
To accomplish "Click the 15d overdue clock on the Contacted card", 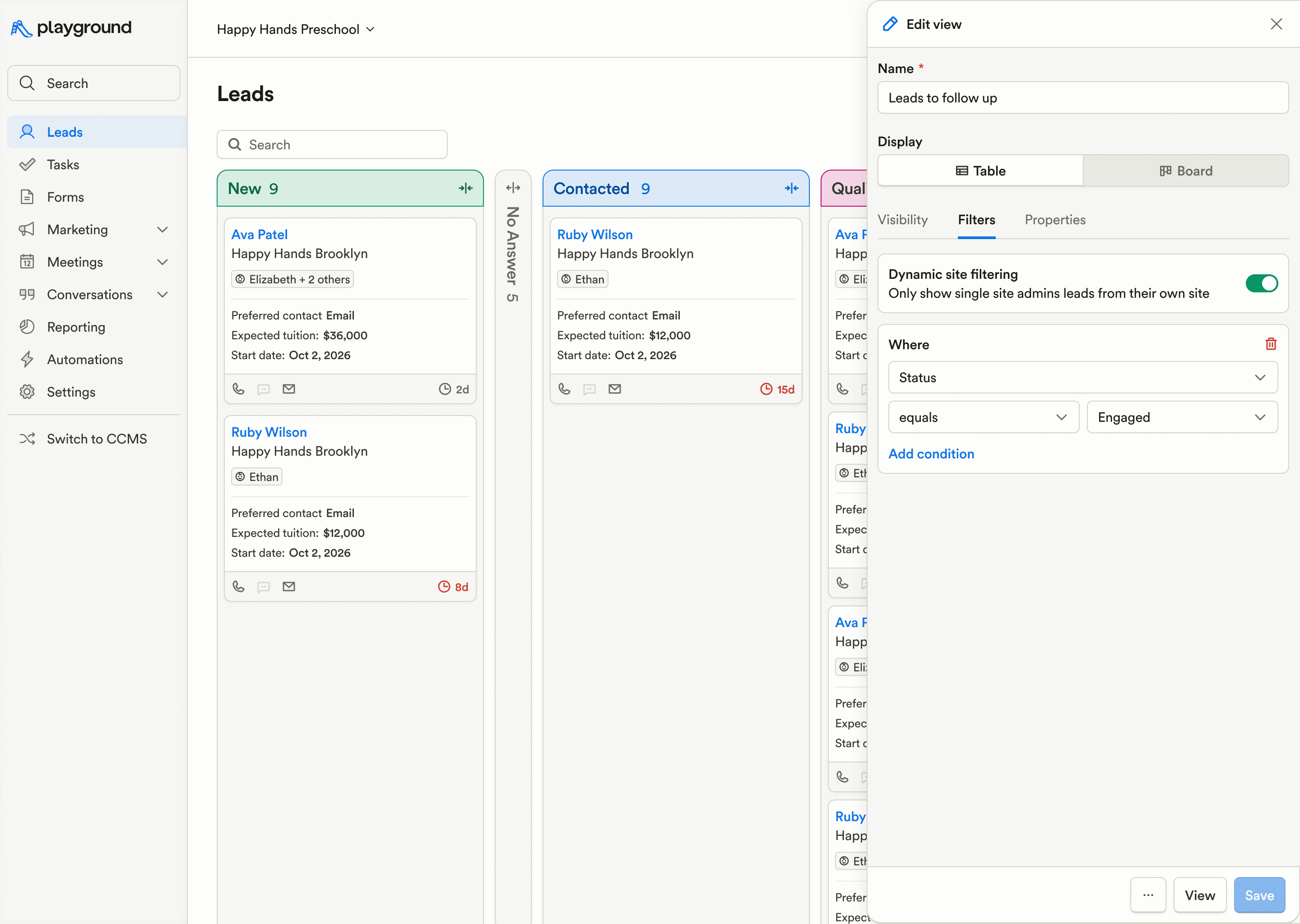I will click(x=777, y=389).
